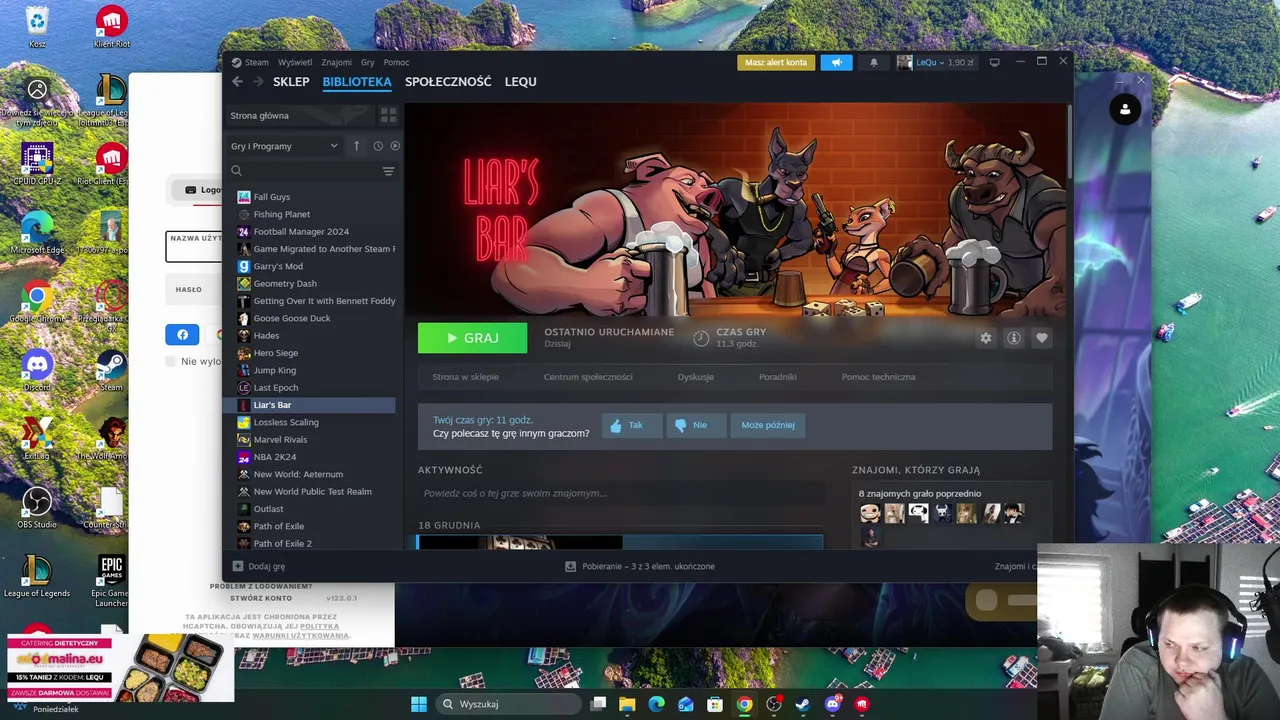
Task: Open the Gry menu
Action: pos(367,62)
